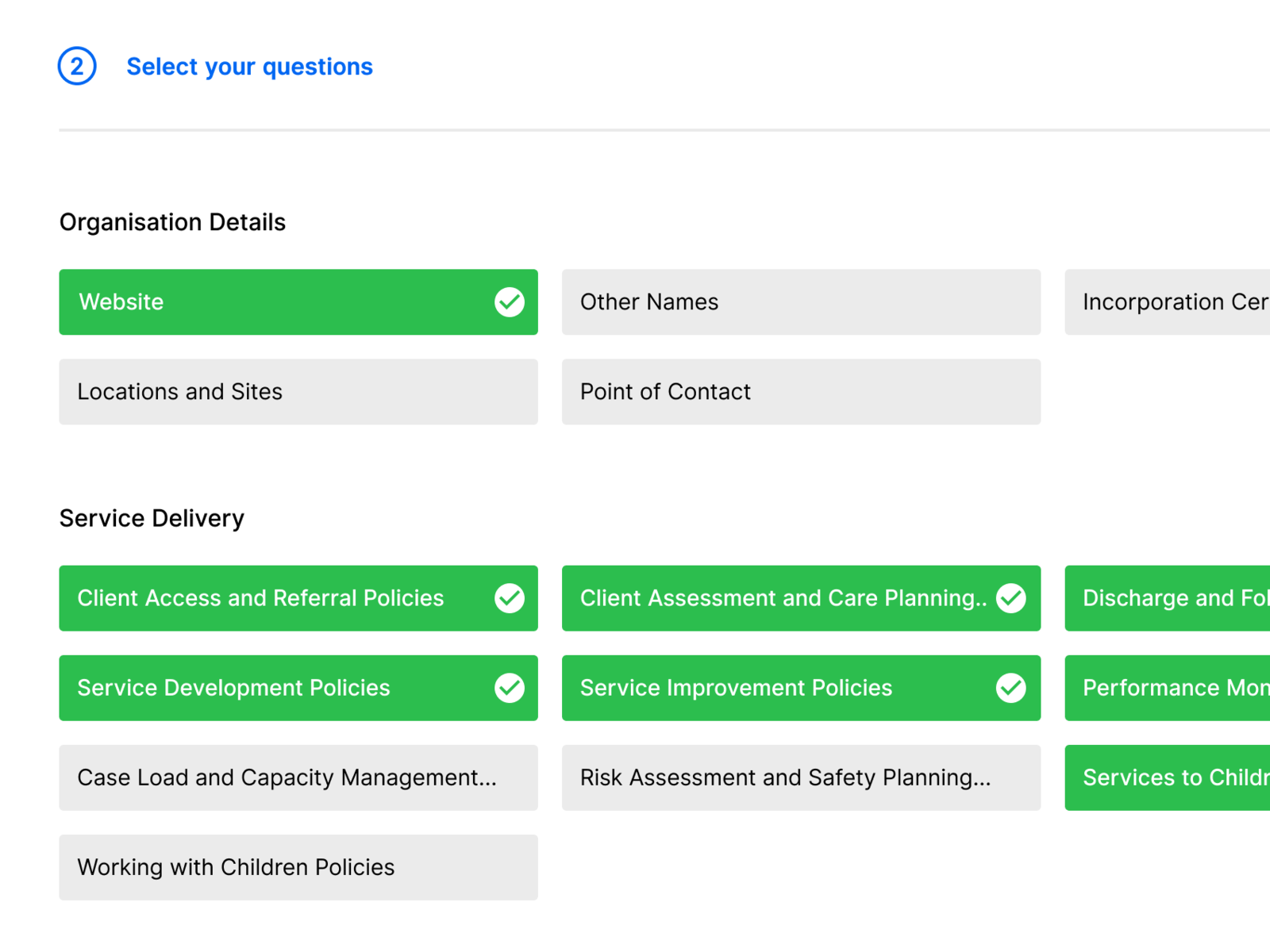Viewport: 1270px width, 952px height.
Task: Select the Other Names question
Action: coord(800,302)
